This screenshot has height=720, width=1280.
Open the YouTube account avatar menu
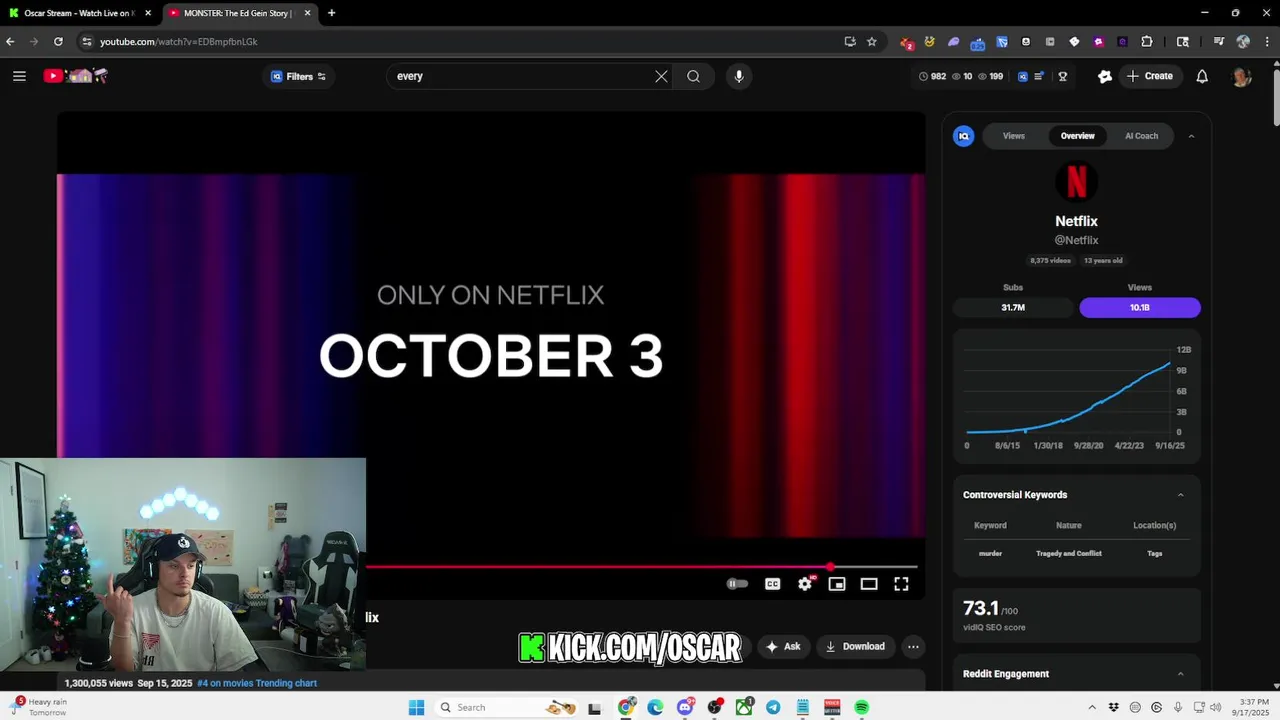[x=1242, y=76]
